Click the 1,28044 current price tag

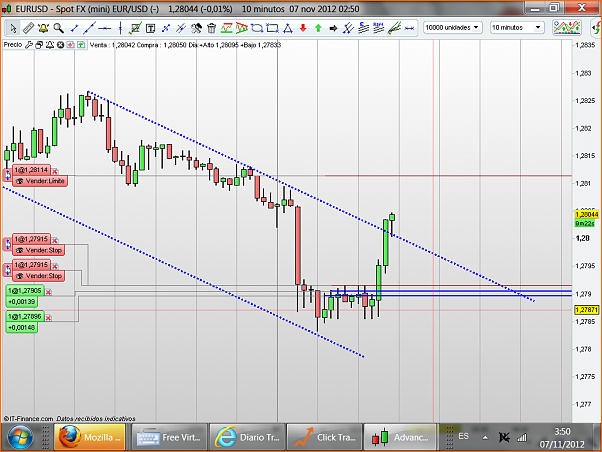(x=587, y=214)
